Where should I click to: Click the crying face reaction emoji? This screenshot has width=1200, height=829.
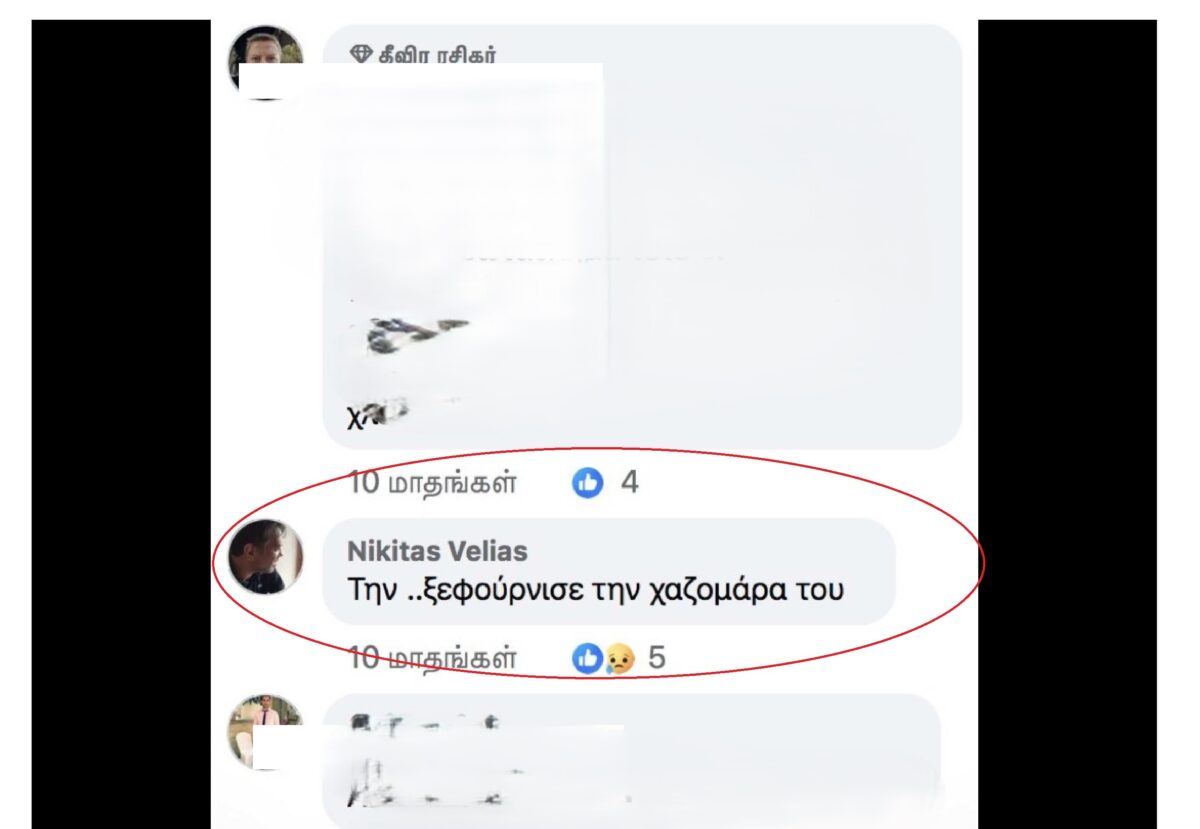click(x=620, y=659)
